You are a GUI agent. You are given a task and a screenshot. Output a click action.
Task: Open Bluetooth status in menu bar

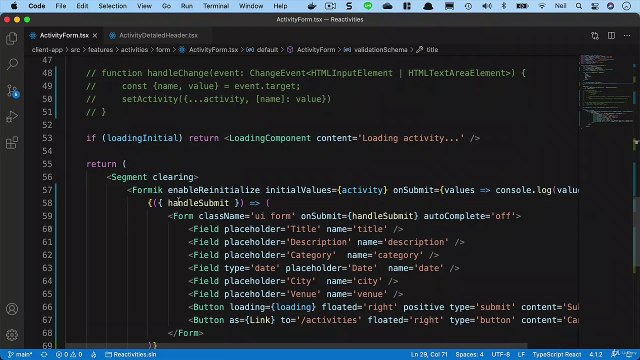[504, 6]
